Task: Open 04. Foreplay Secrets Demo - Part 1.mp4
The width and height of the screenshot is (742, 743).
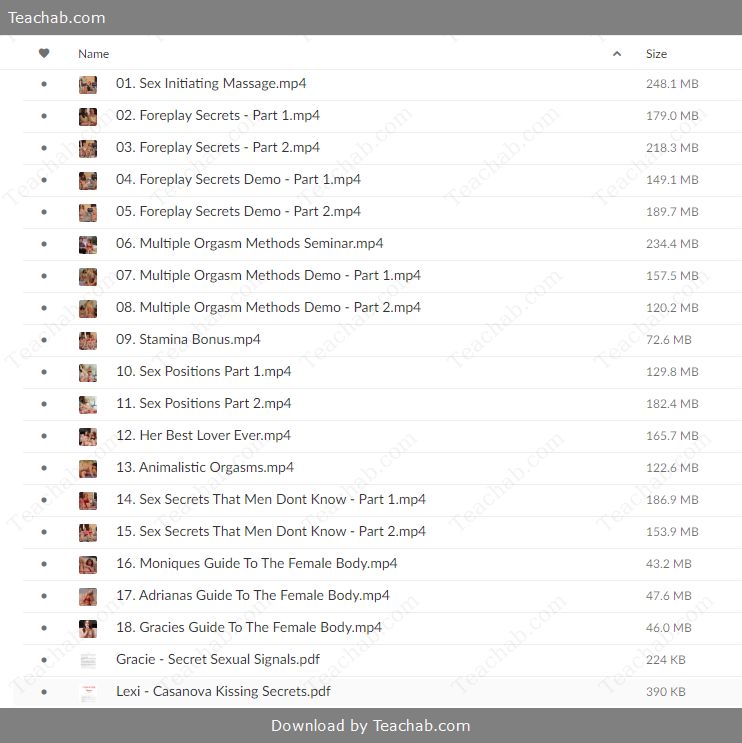Action: pyautogui.click(x=238, y=180)
